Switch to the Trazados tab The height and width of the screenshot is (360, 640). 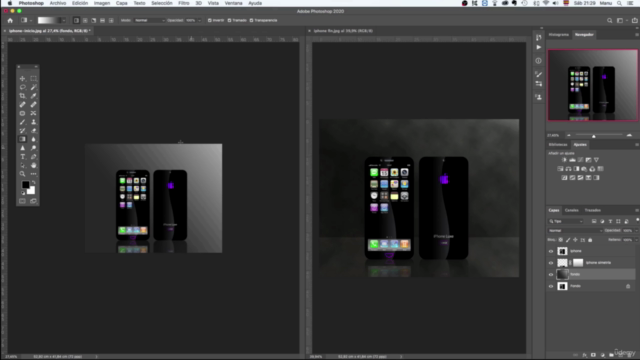(x=593, y=210)
